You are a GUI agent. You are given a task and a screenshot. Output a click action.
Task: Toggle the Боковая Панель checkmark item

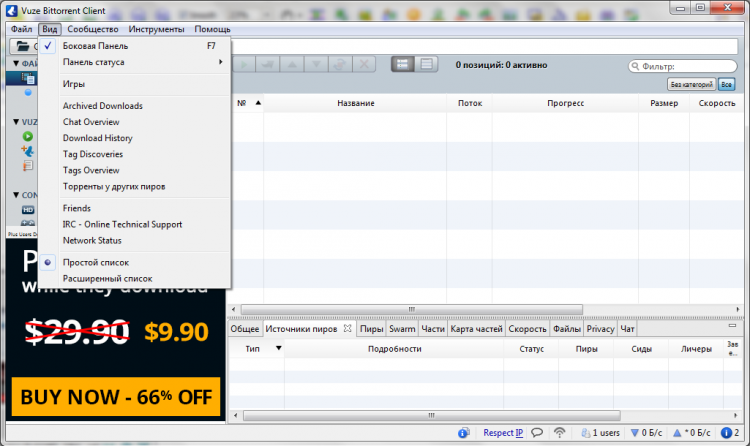pos(95,46)
